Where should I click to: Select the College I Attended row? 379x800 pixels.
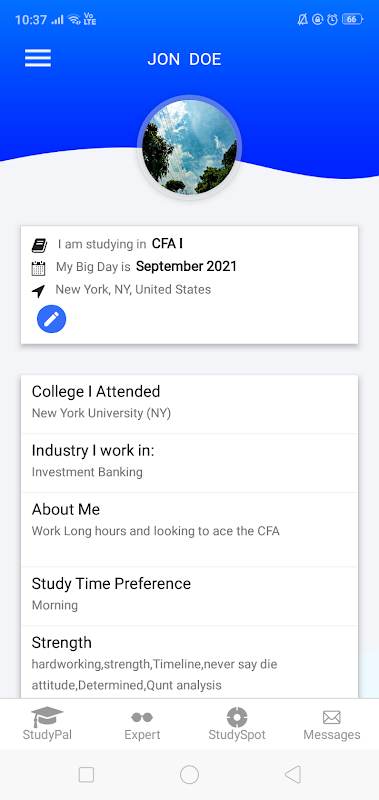click(189, 404)
